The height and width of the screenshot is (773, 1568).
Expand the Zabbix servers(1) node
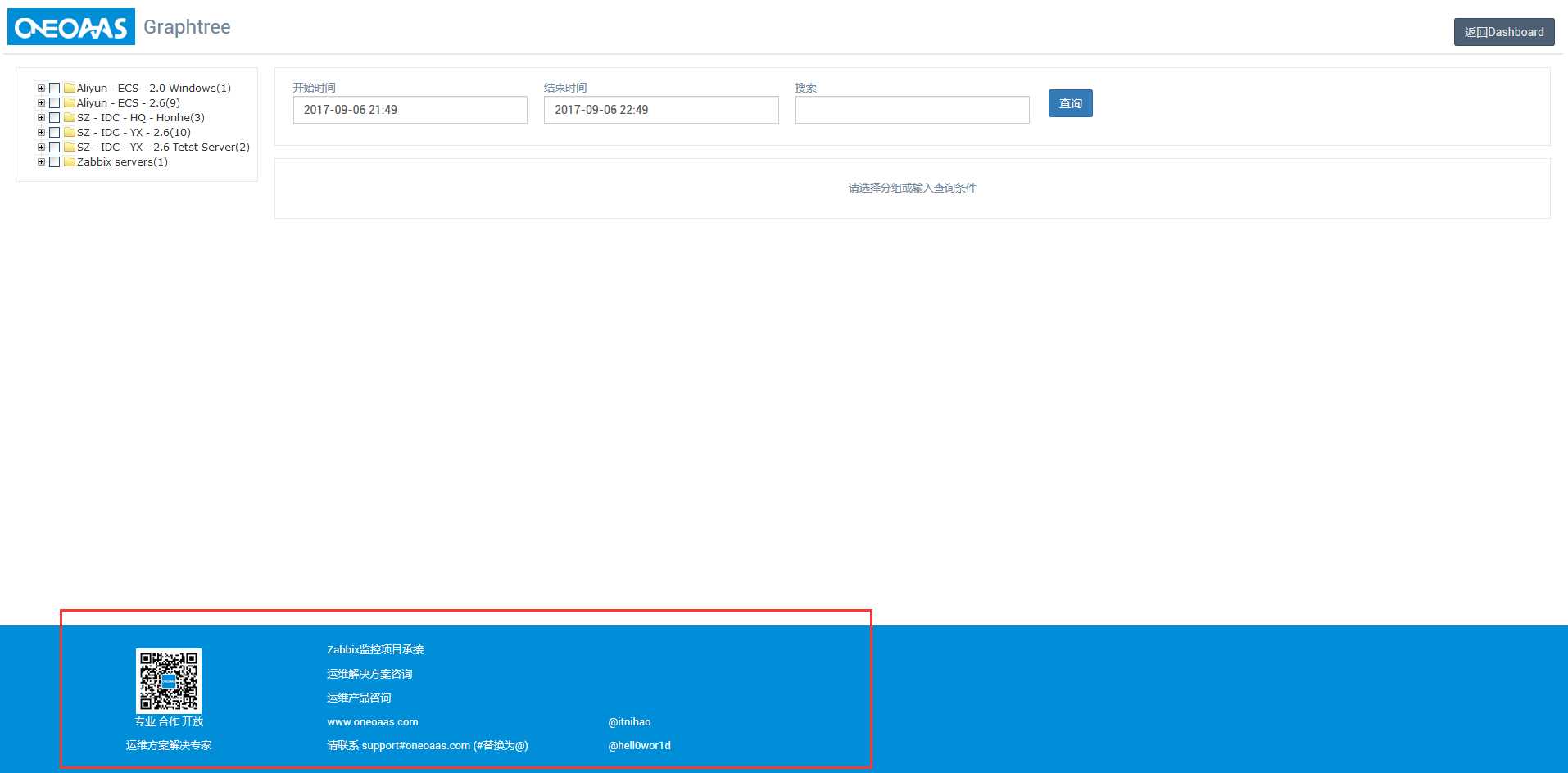pos(41,161)
